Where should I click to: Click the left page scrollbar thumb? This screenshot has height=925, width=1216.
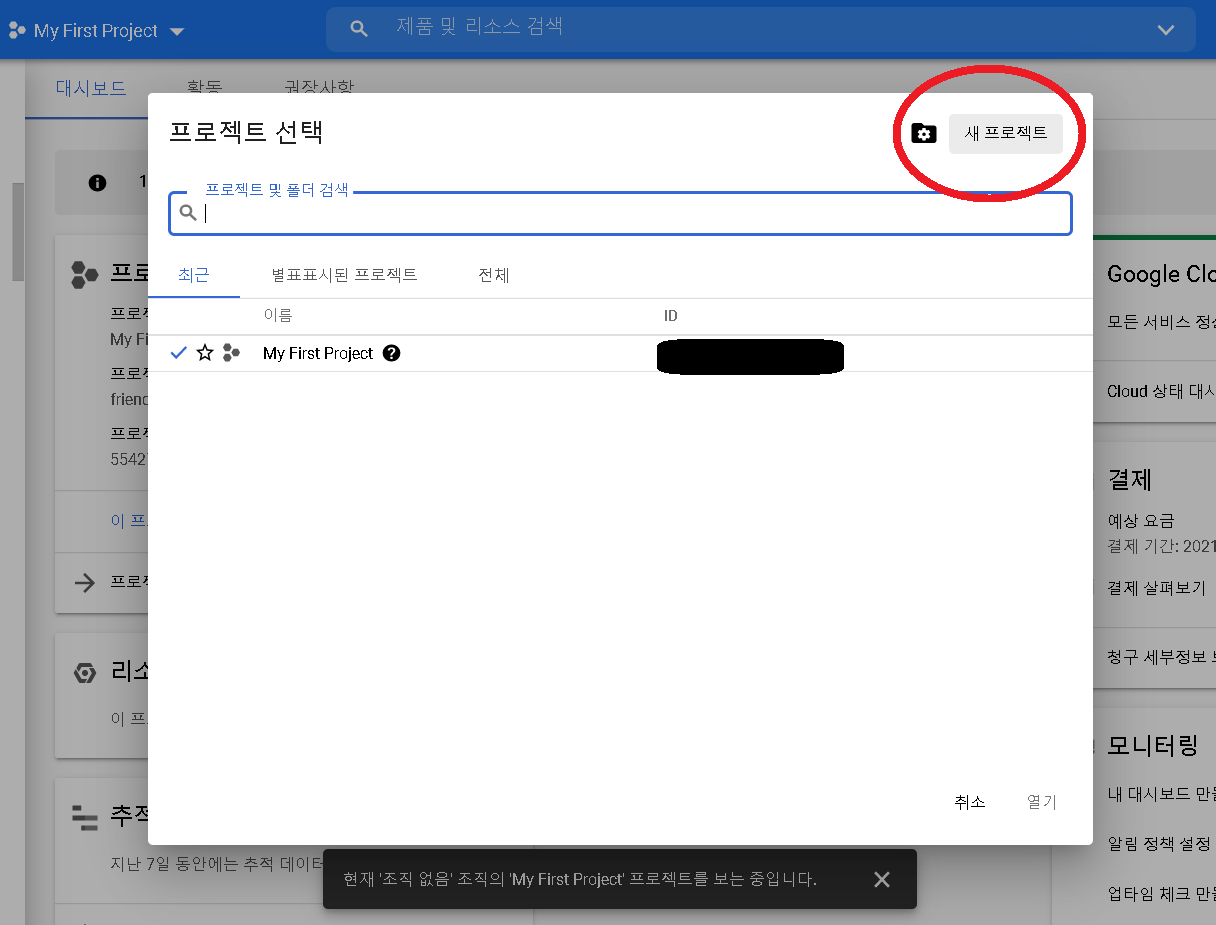[x=18, y=232]
